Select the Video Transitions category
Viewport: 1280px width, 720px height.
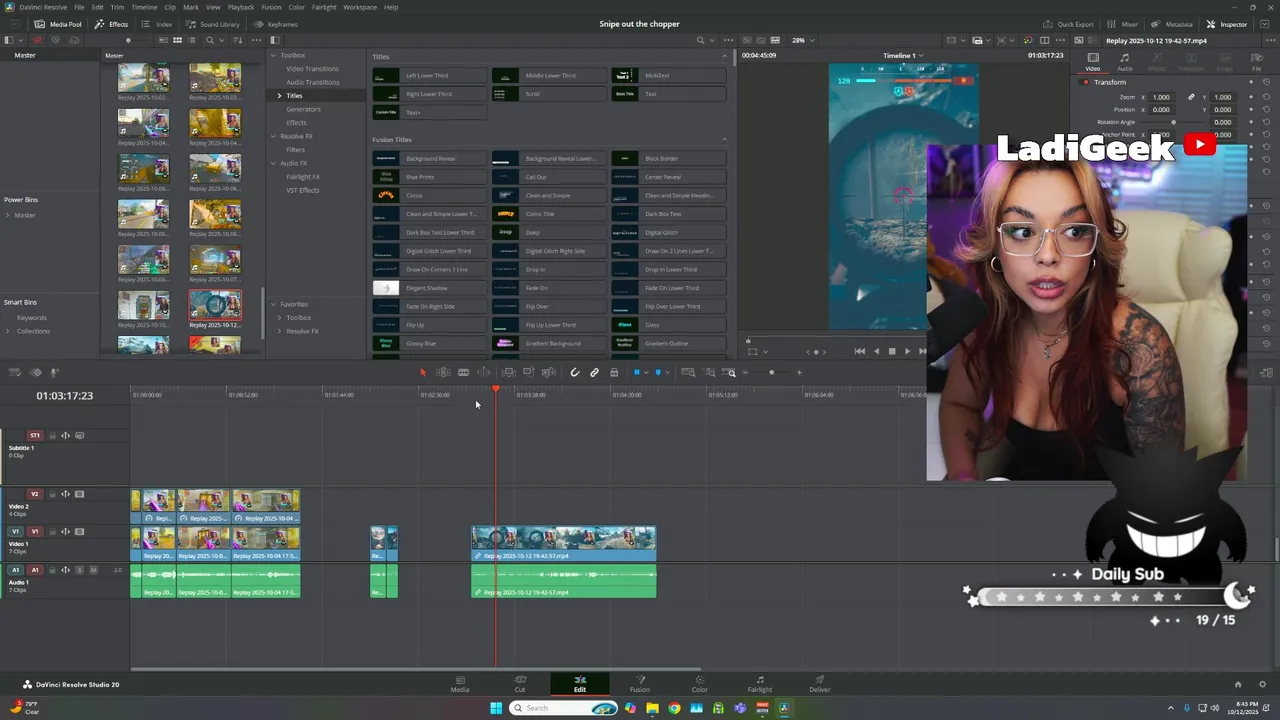pos(312,68)
